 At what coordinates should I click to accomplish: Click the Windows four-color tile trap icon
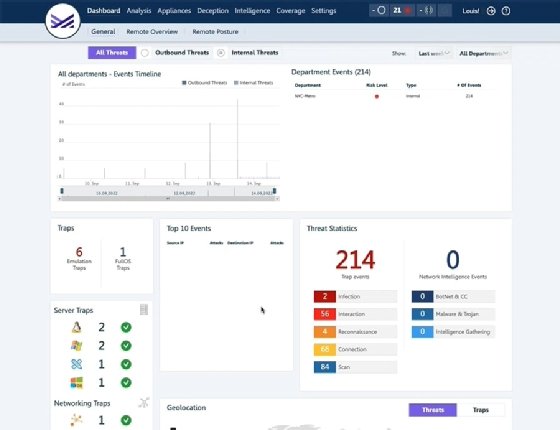tap(76, 382)
